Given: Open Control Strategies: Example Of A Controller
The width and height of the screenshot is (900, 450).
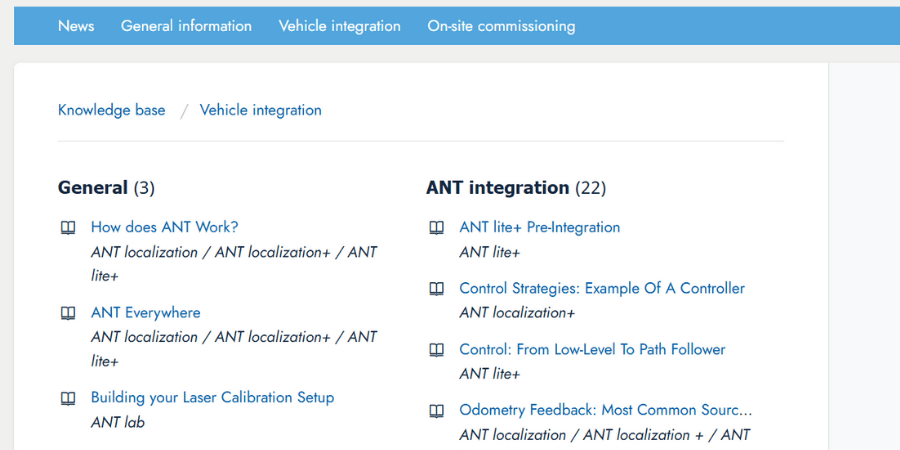Looking at the screenshot, I should click(x=602, y=288).
